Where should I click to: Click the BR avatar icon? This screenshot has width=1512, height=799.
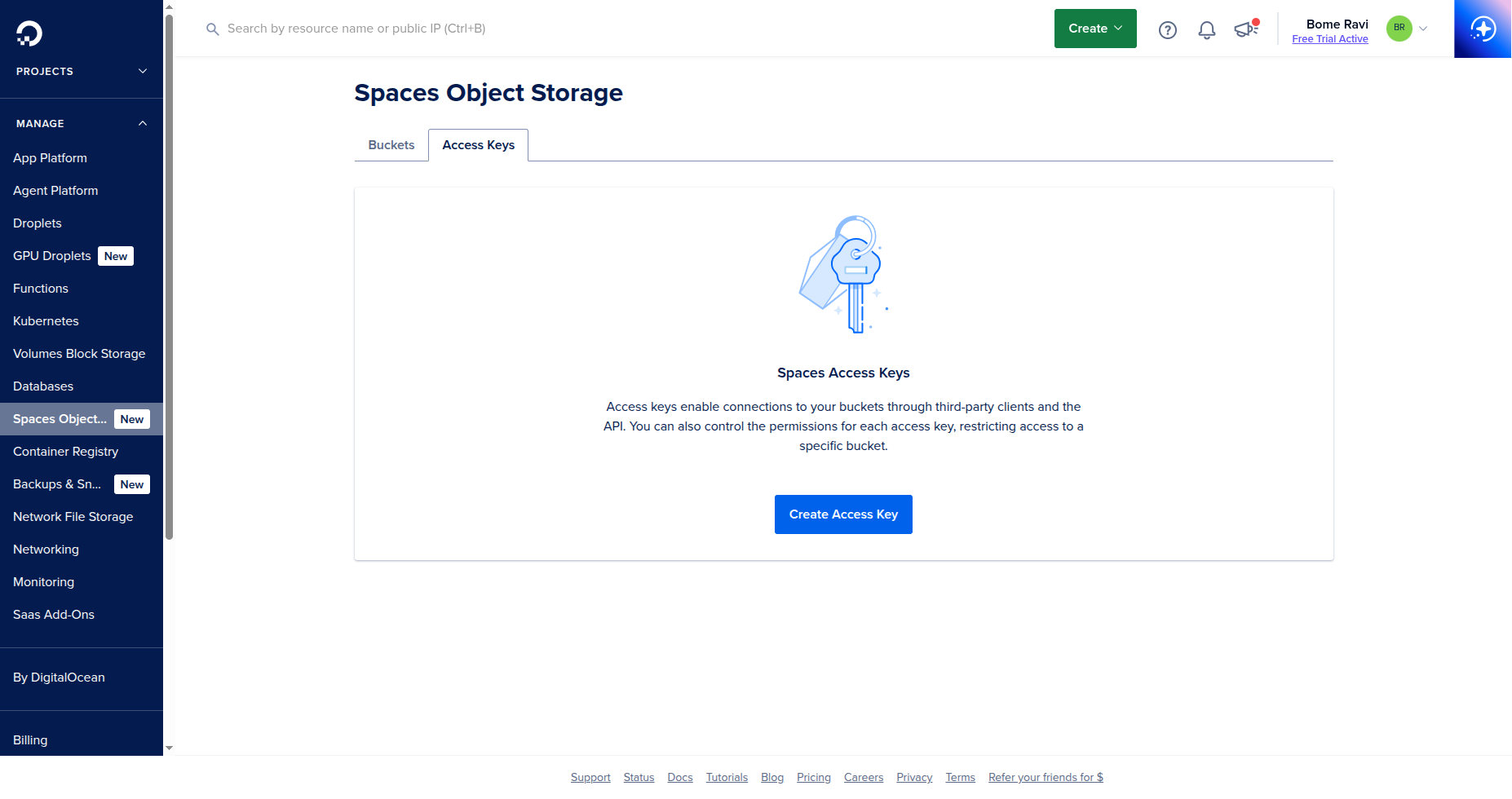coord(1399,29)
